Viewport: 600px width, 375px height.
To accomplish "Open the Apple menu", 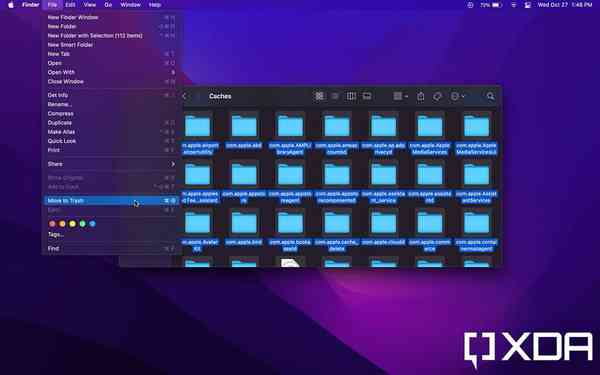I will pyautogui.click(x=11, y=5).
